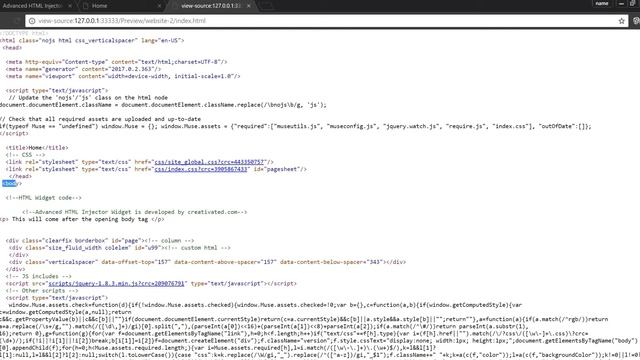Click the div id="u99" custom html line
Screen dimensions: 640x360
(x=120, y=248)
